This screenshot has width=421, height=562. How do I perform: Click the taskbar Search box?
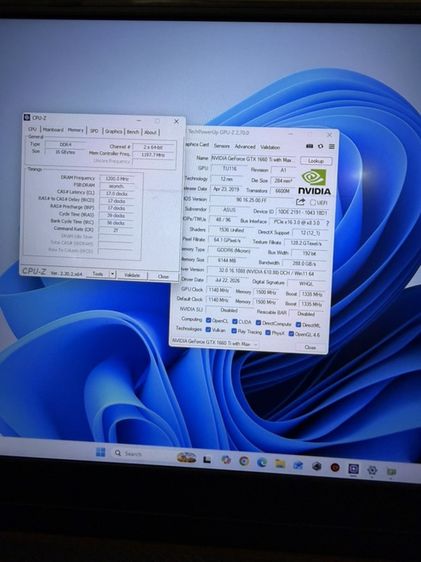coord(142,454)
